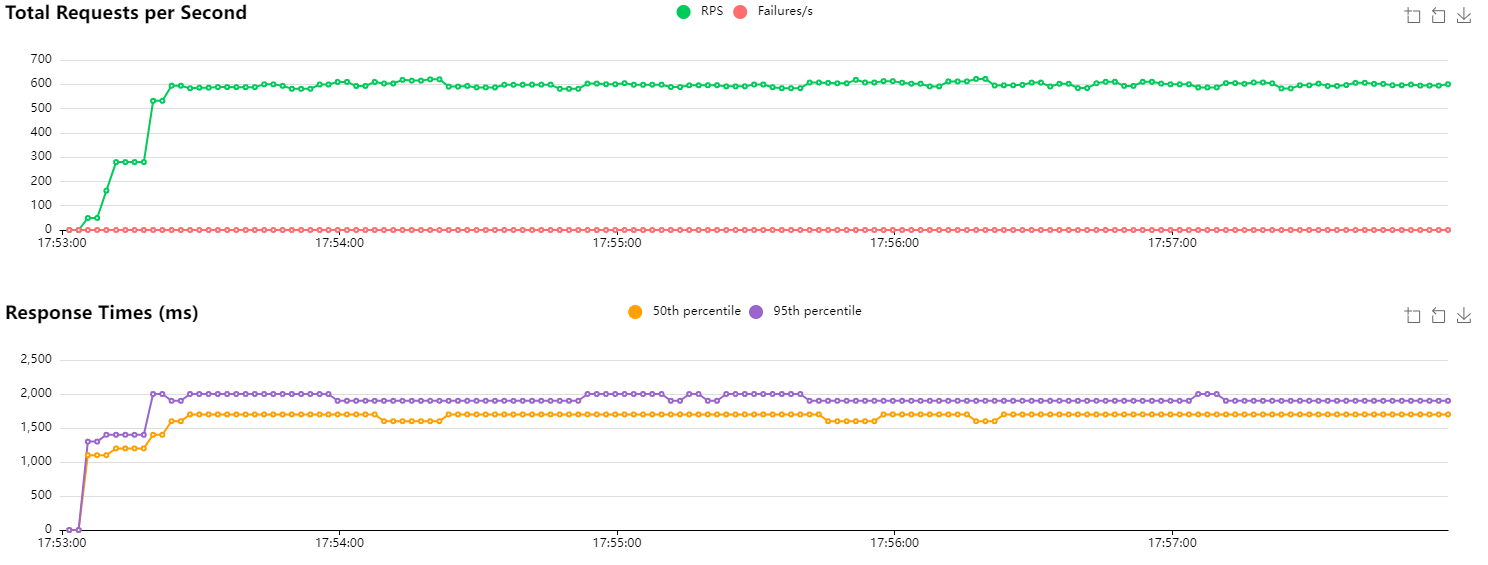Toggle the RPS series legend item
1488x565 pixels.
(x=700, y=11)
